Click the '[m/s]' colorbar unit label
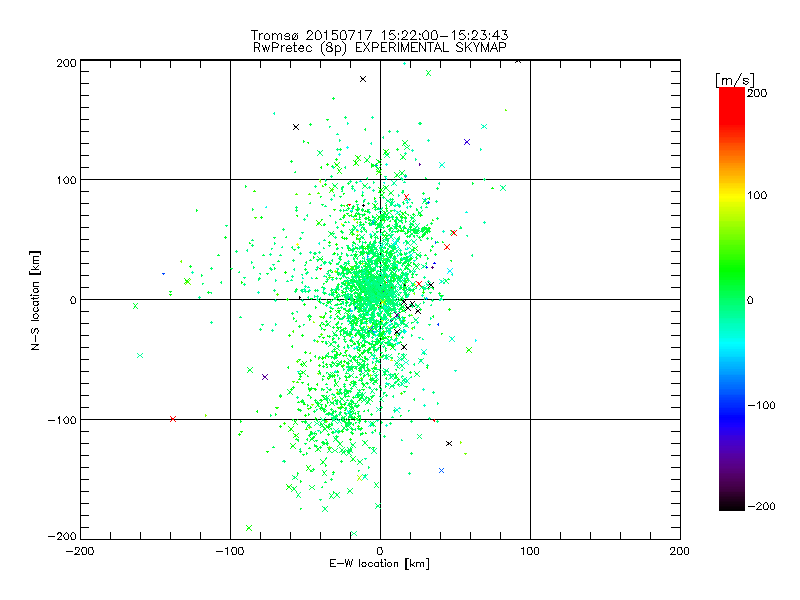800x600 pixels. pyautogui.click(x=735, y=80)
